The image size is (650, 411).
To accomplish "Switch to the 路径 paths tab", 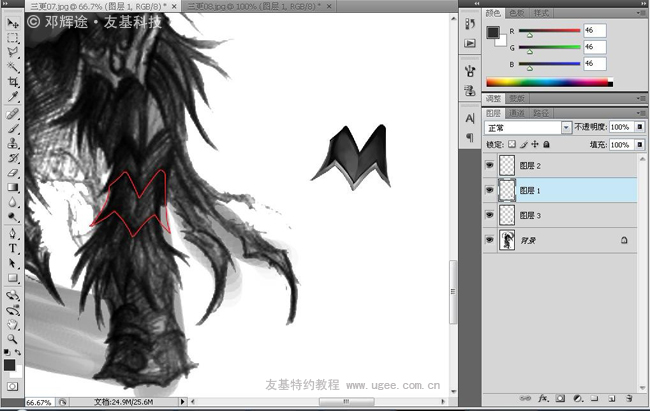I will 541,113.
